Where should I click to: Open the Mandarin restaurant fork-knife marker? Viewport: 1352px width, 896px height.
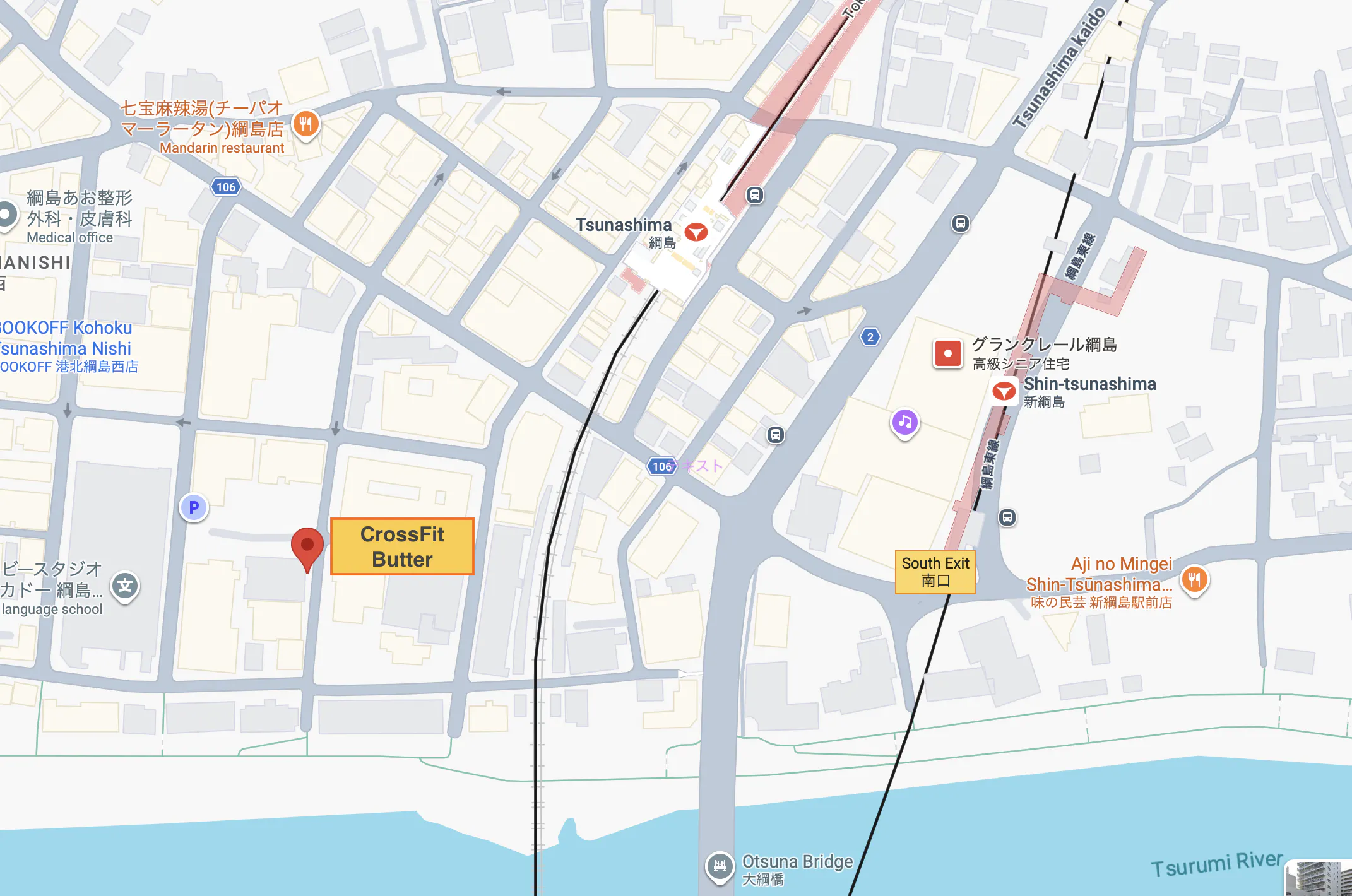pyautogui.click(x=306, y=126)
